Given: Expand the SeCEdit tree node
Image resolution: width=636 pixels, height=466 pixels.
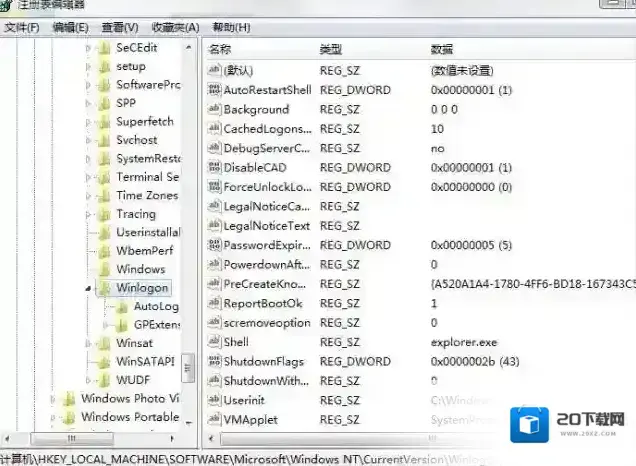Looking at the screenshot, I should coord(88,48).
